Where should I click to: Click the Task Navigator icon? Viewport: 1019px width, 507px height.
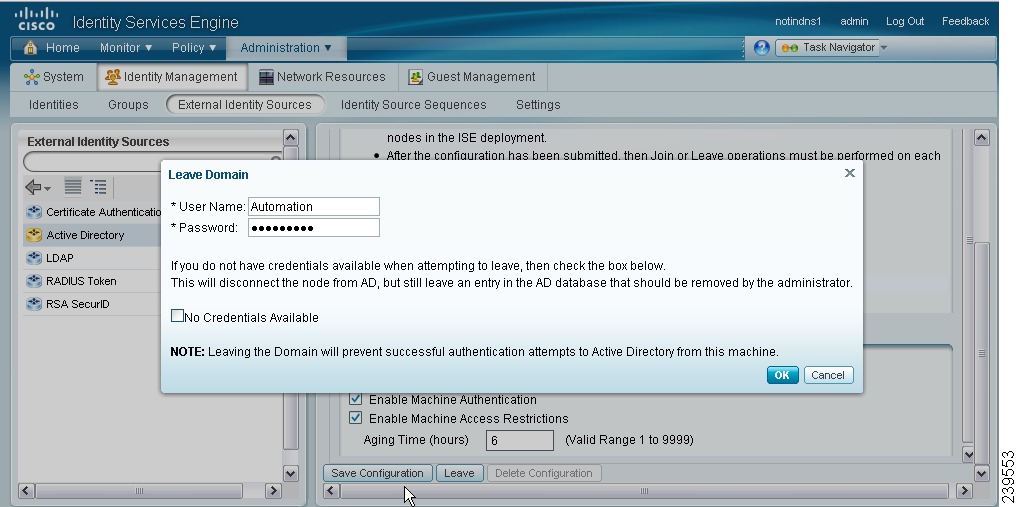pos(790,47)
